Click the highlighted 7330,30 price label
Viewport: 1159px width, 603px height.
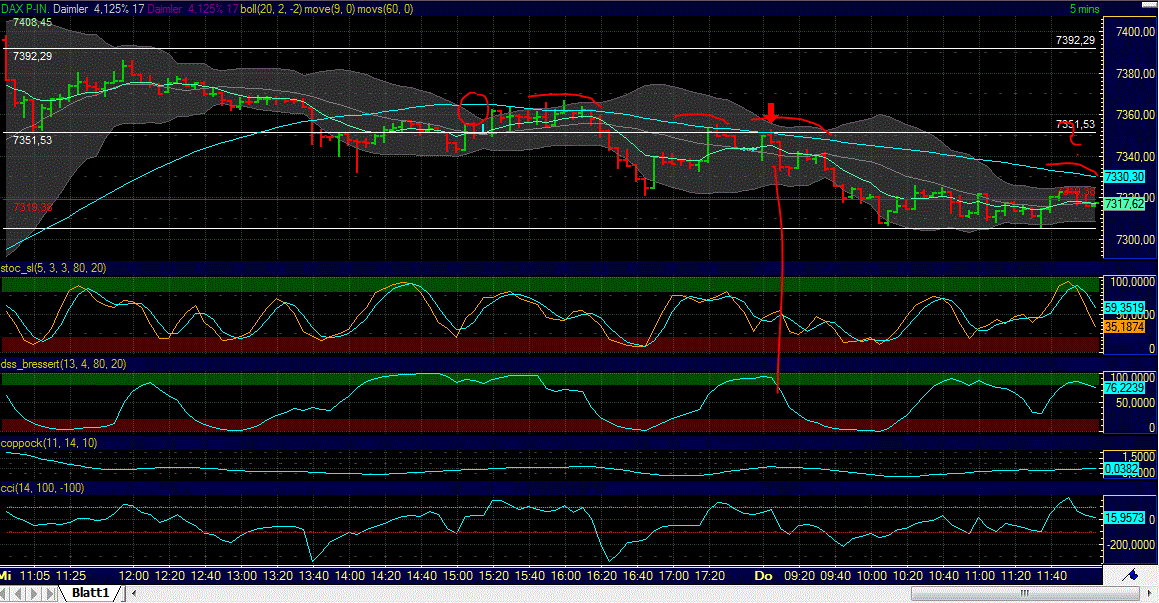pos(1123,175)
